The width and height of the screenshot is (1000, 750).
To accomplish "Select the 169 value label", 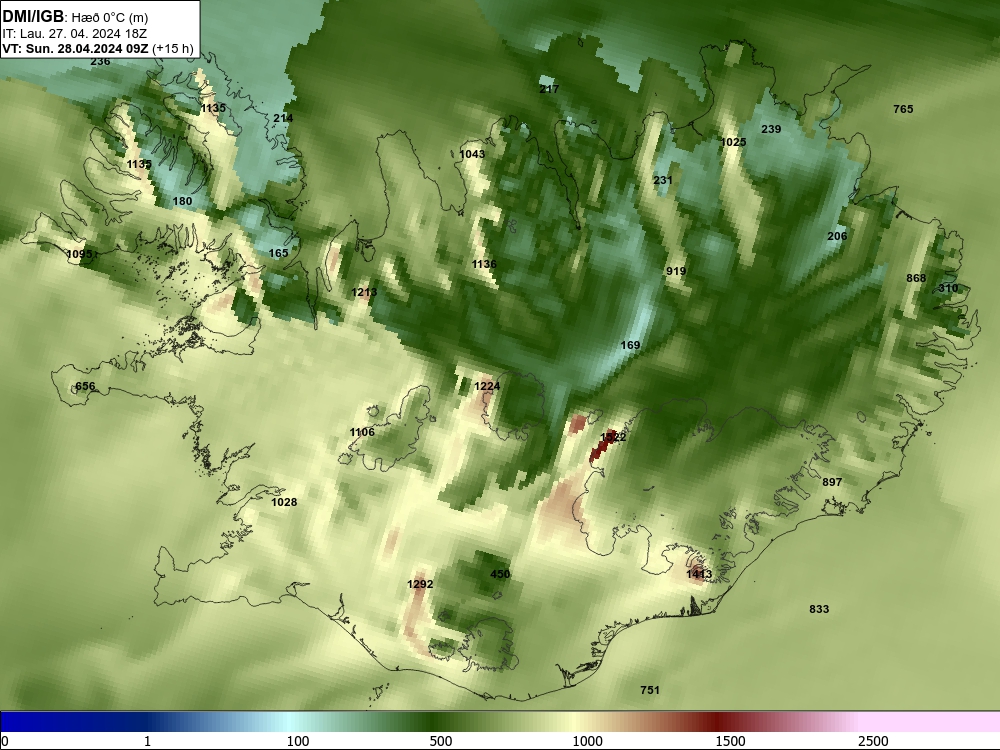I will pyautogui.click(x=630, y=345).
